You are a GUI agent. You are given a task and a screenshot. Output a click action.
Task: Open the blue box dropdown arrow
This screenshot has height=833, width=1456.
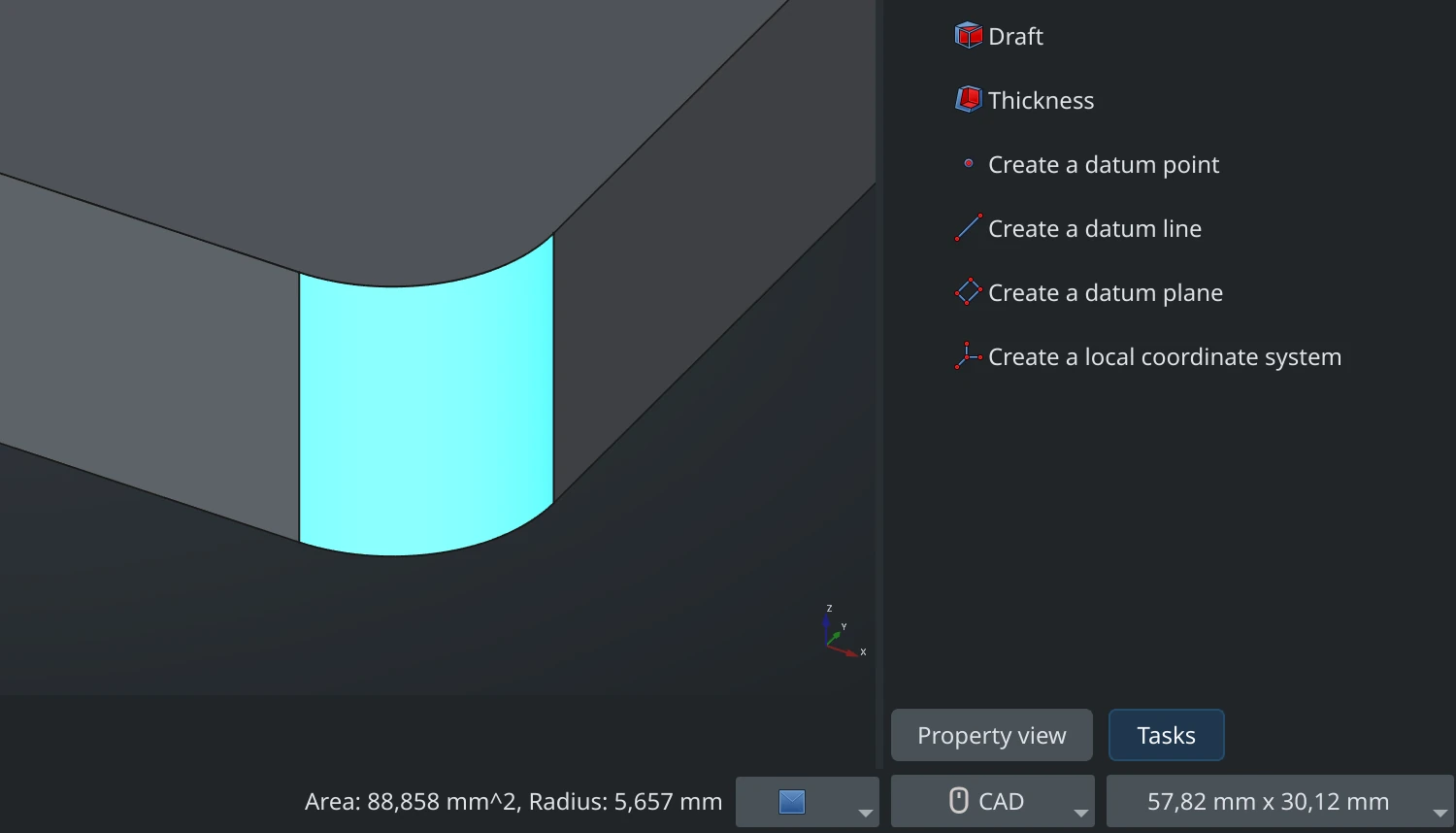pyautogui.click(x=865, y=814)
